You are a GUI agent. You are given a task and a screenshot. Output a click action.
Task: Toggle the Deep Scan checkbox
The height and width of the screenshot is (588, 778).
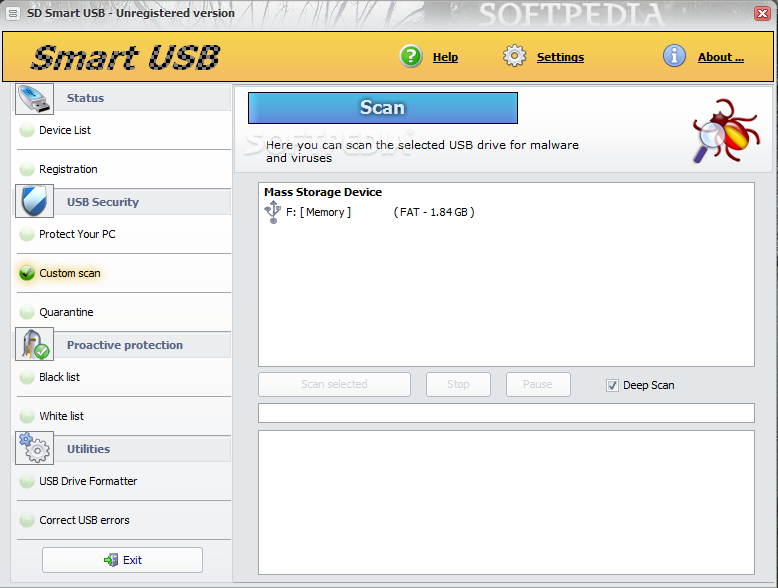coord(612,386)
